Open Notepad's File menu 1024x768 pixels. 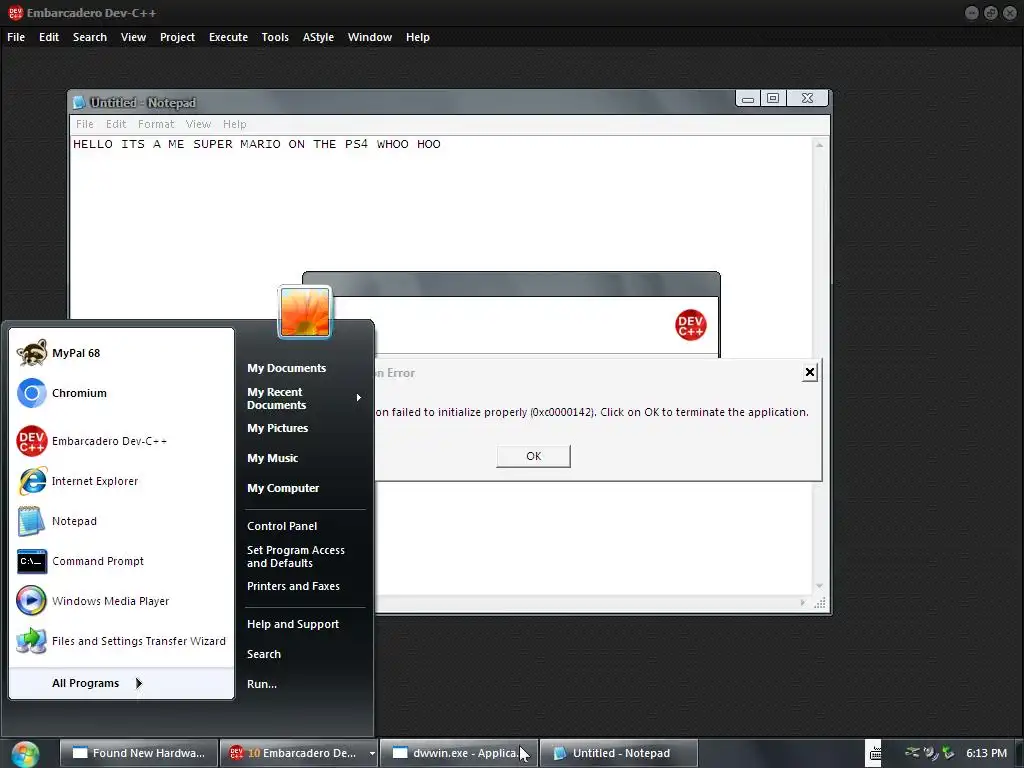click(x=85, y=124)
